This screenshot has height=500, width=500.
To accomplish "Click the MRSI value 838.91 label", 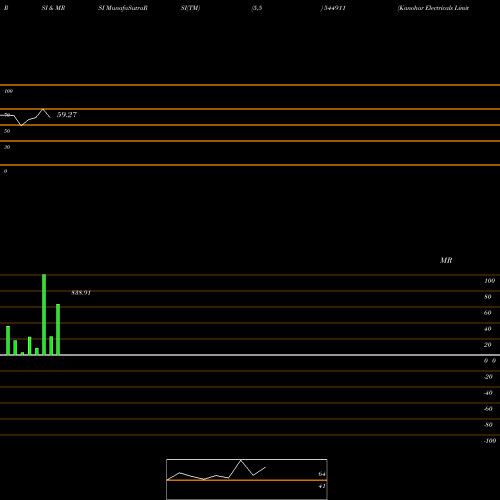I will [x=81, y=293].
